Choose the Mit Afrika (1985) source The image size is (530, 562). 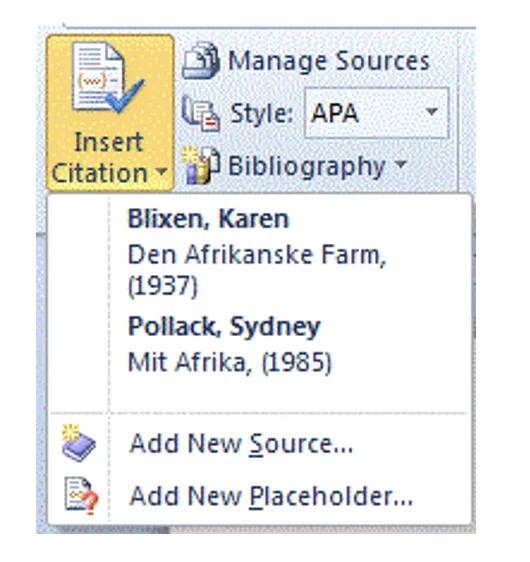230,363
